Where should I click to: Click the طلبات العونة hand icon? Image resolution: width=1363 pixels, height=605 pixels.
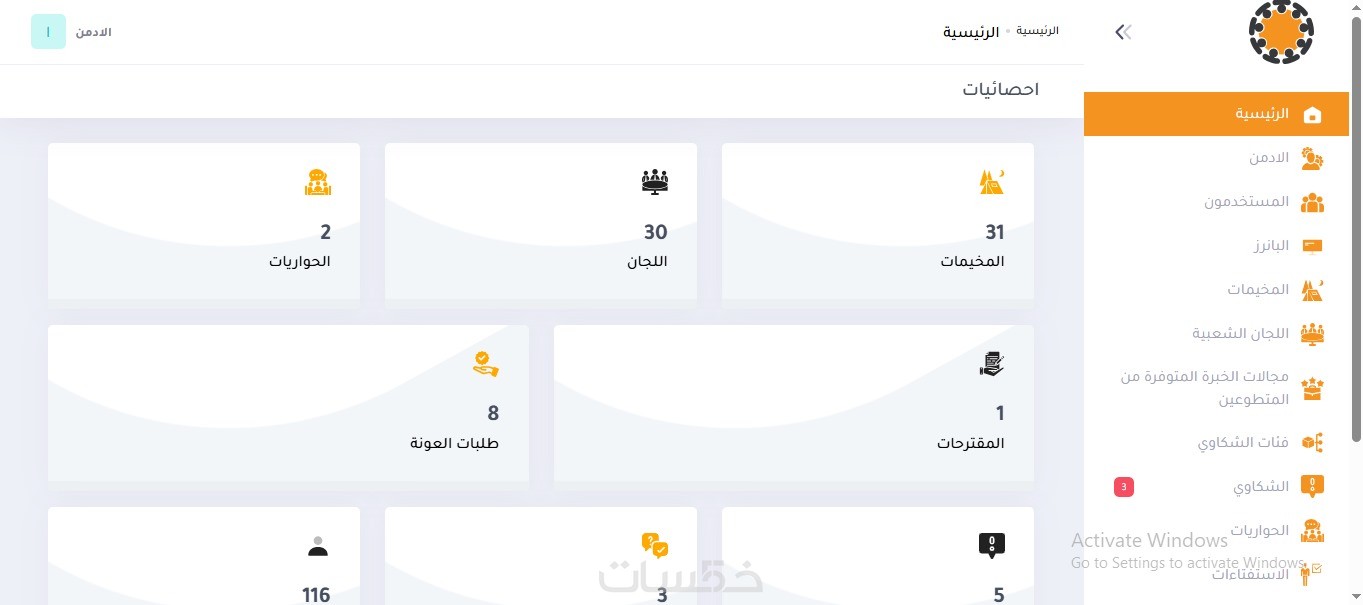tap(485, 364)
